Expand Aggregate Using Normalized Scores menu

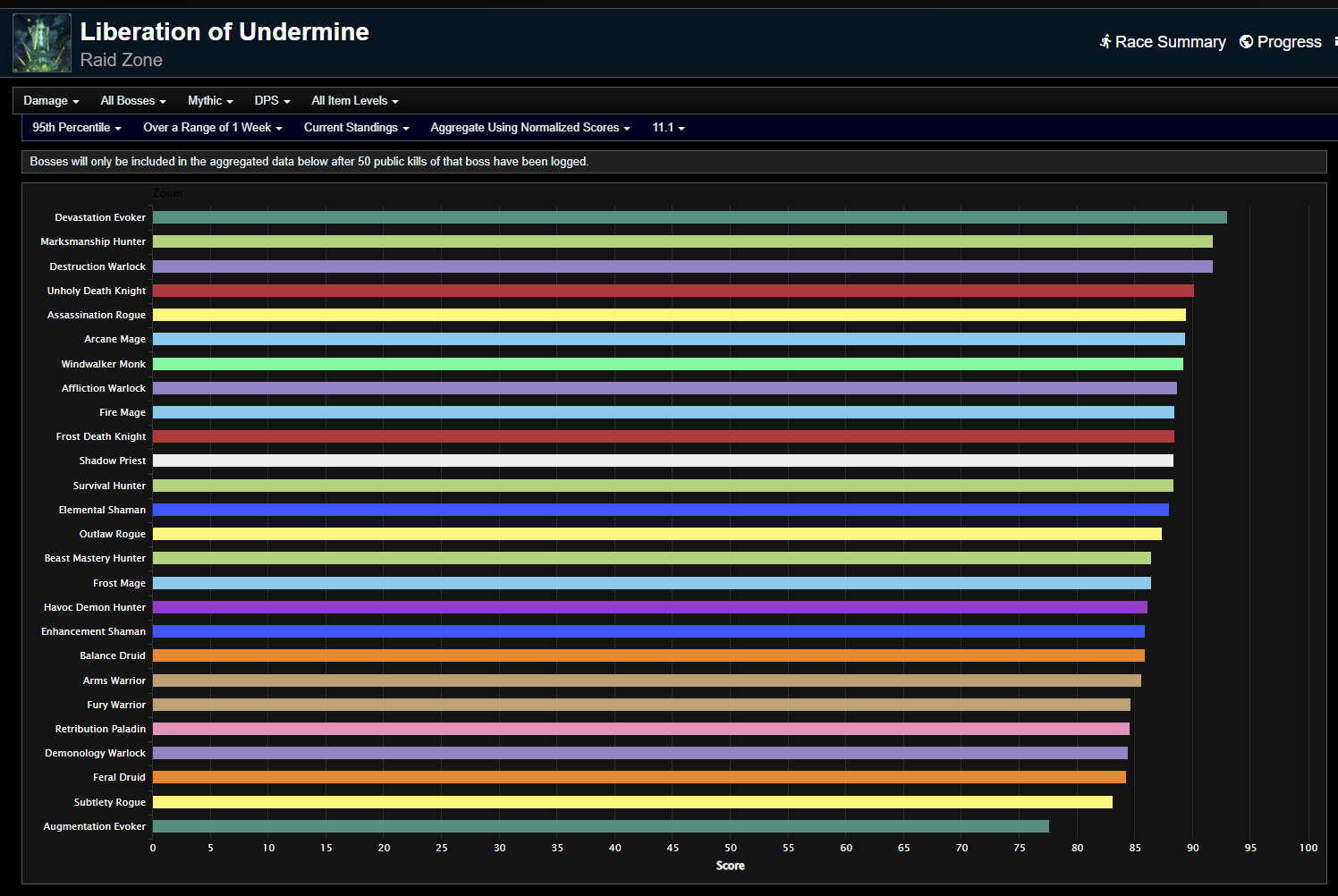tap(529, 128)
